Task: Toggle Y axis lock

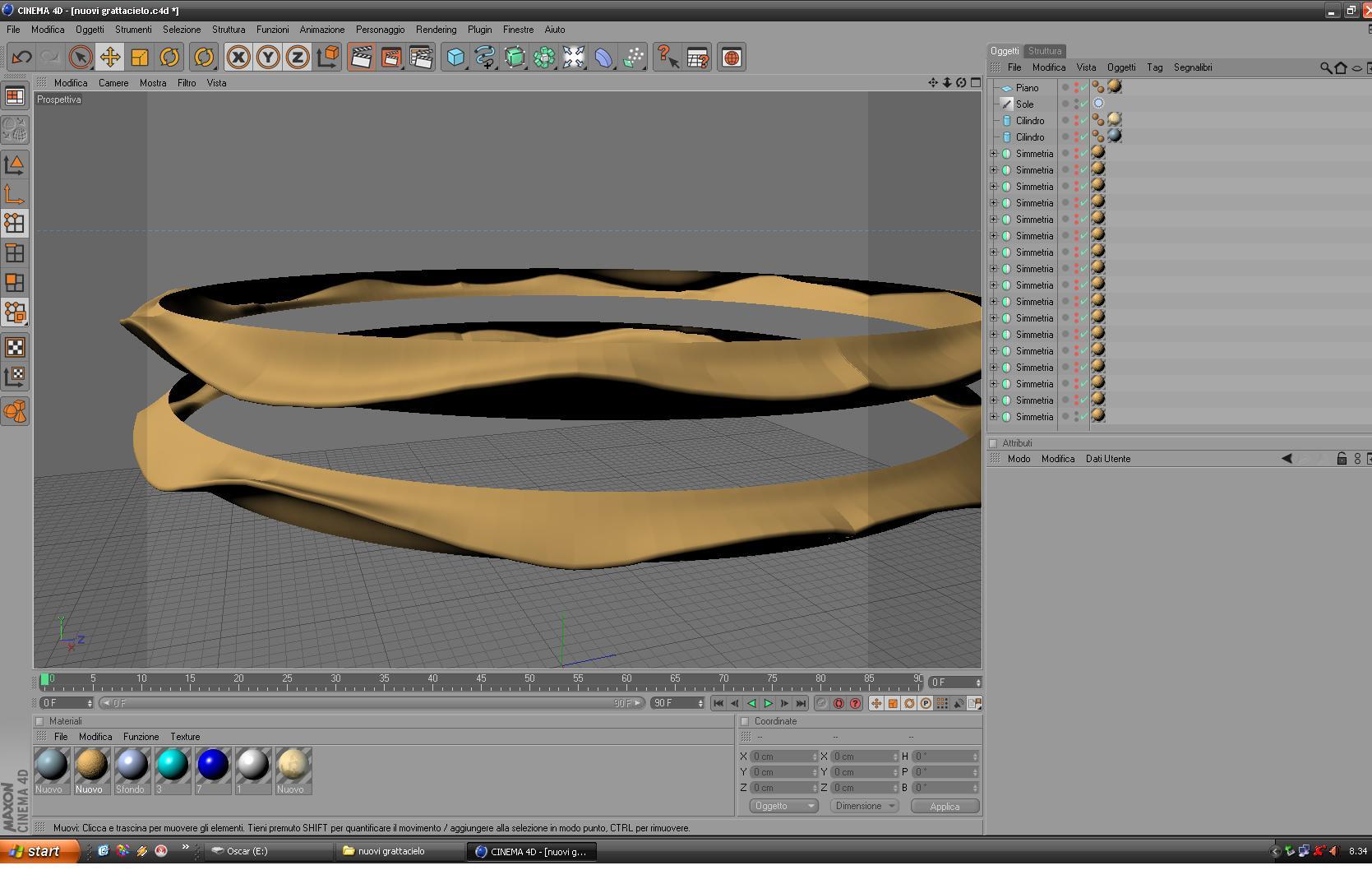Action: [268, 58]
